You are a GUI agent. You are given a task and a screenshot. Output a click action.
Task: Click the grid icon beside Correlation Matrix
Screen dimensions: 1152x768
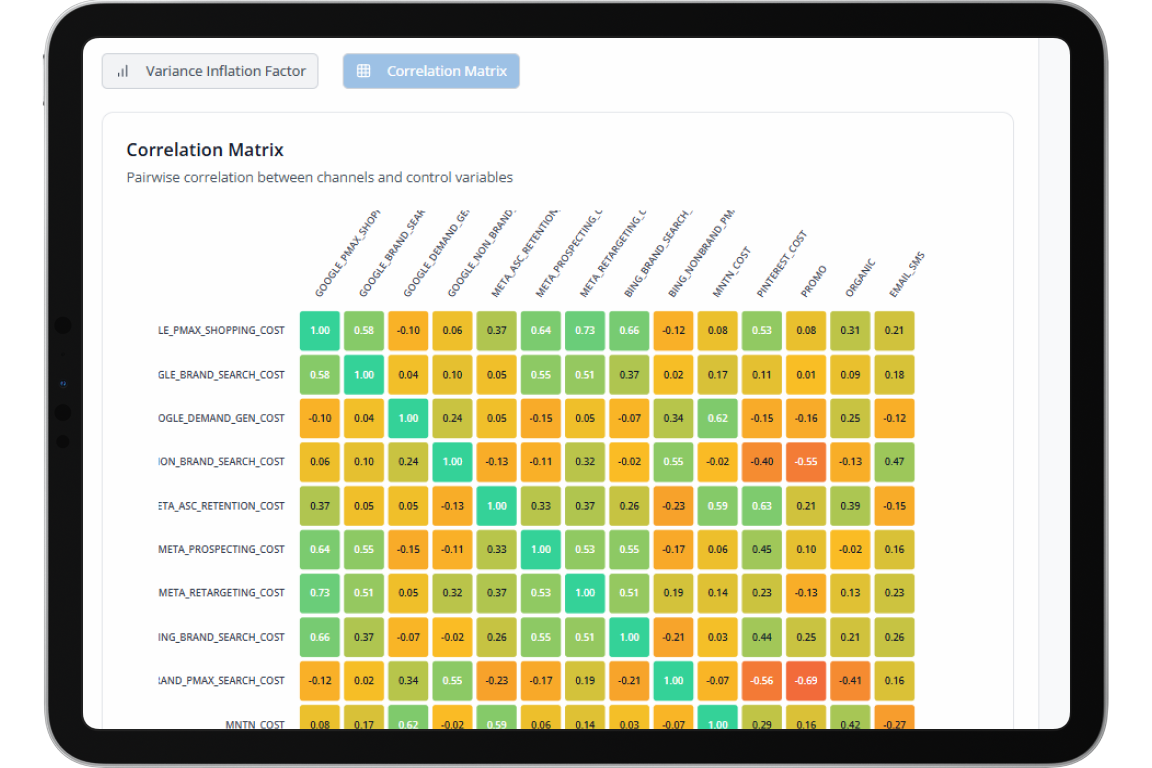364,71
